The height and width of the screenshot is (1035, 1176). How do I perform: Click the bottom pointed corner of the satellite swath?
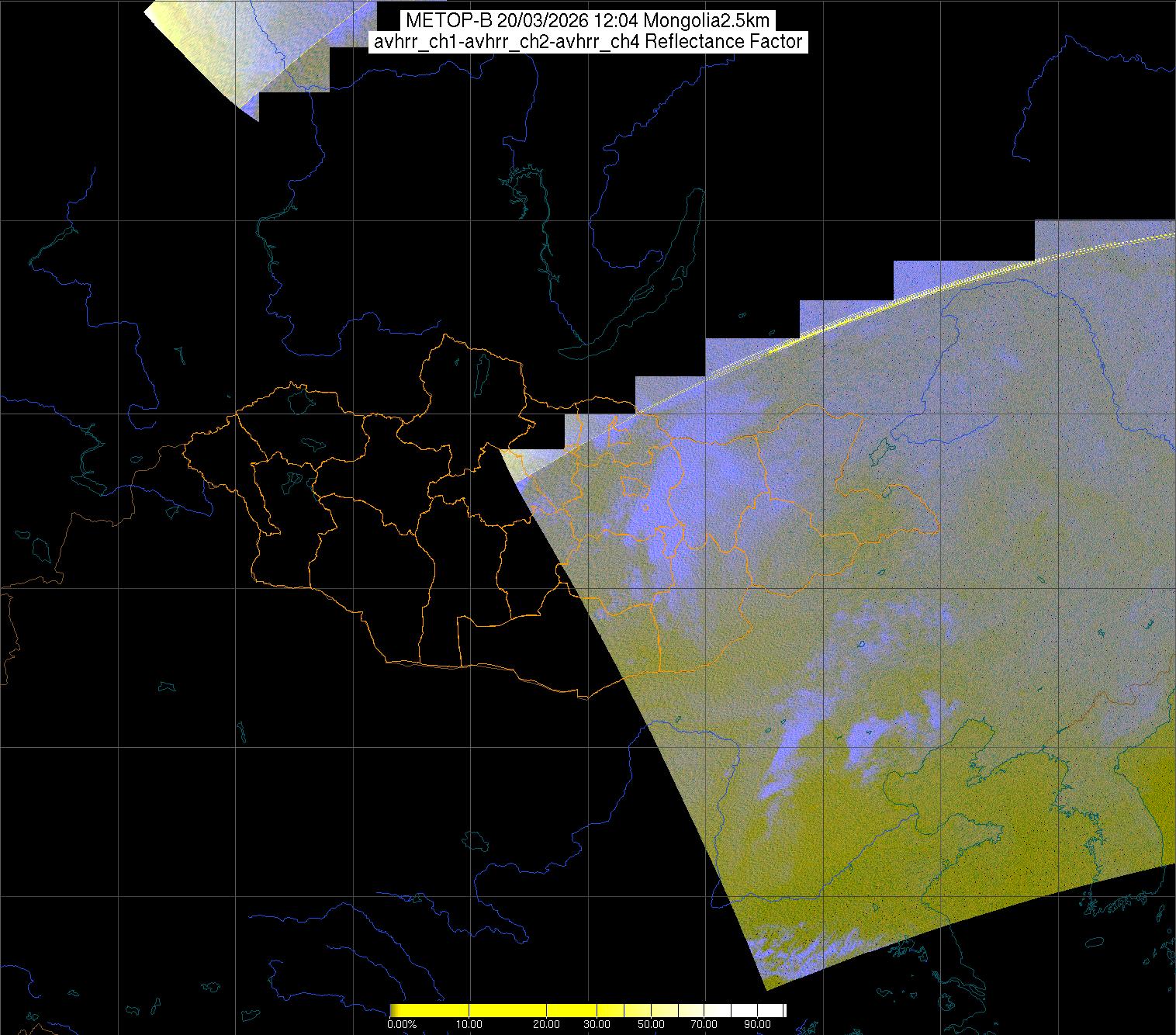[x=766, y=988]
